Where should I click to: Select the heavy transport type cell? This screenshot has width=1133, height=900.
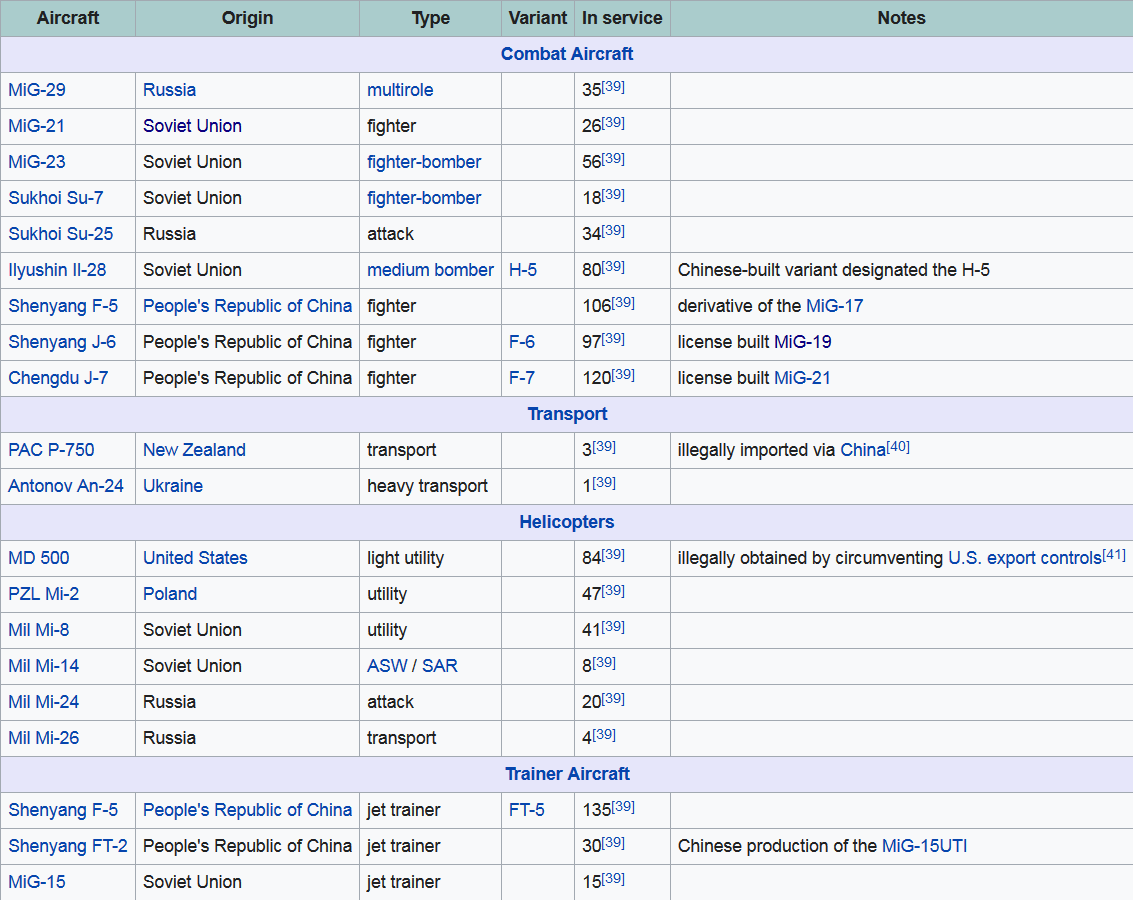[430, 486]
